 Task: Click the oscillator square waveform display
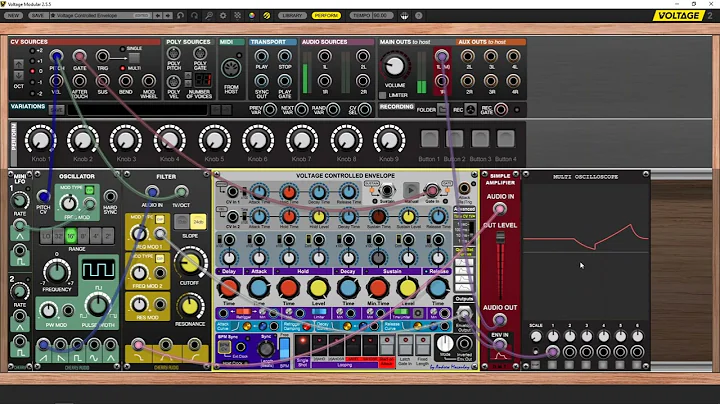point(98,269)
